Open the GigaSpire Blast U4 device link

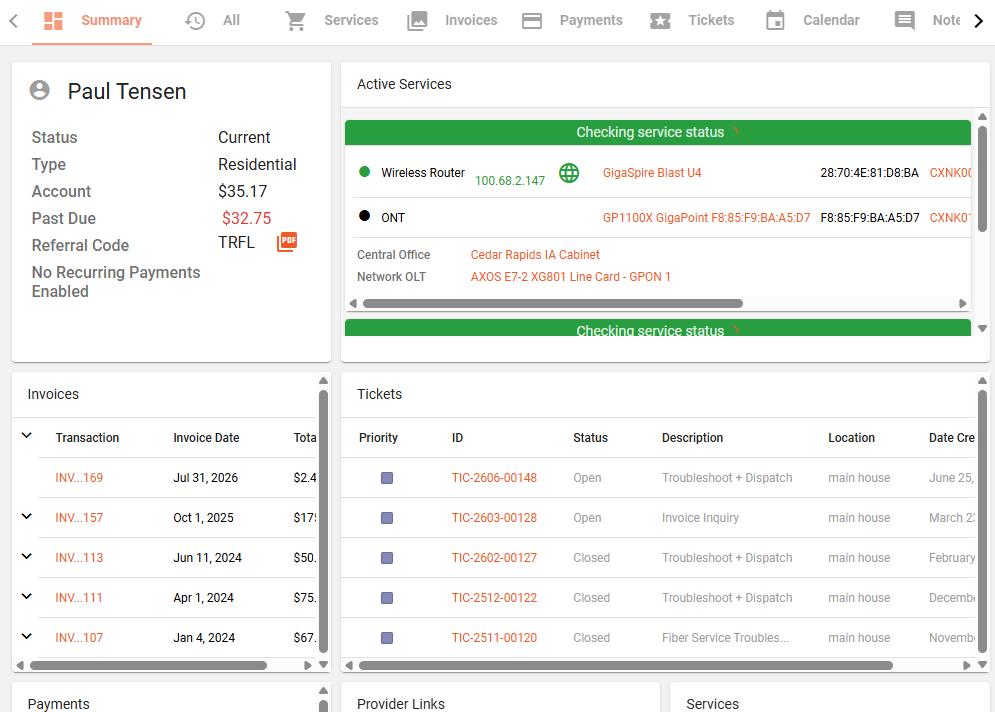pos(652,173)
